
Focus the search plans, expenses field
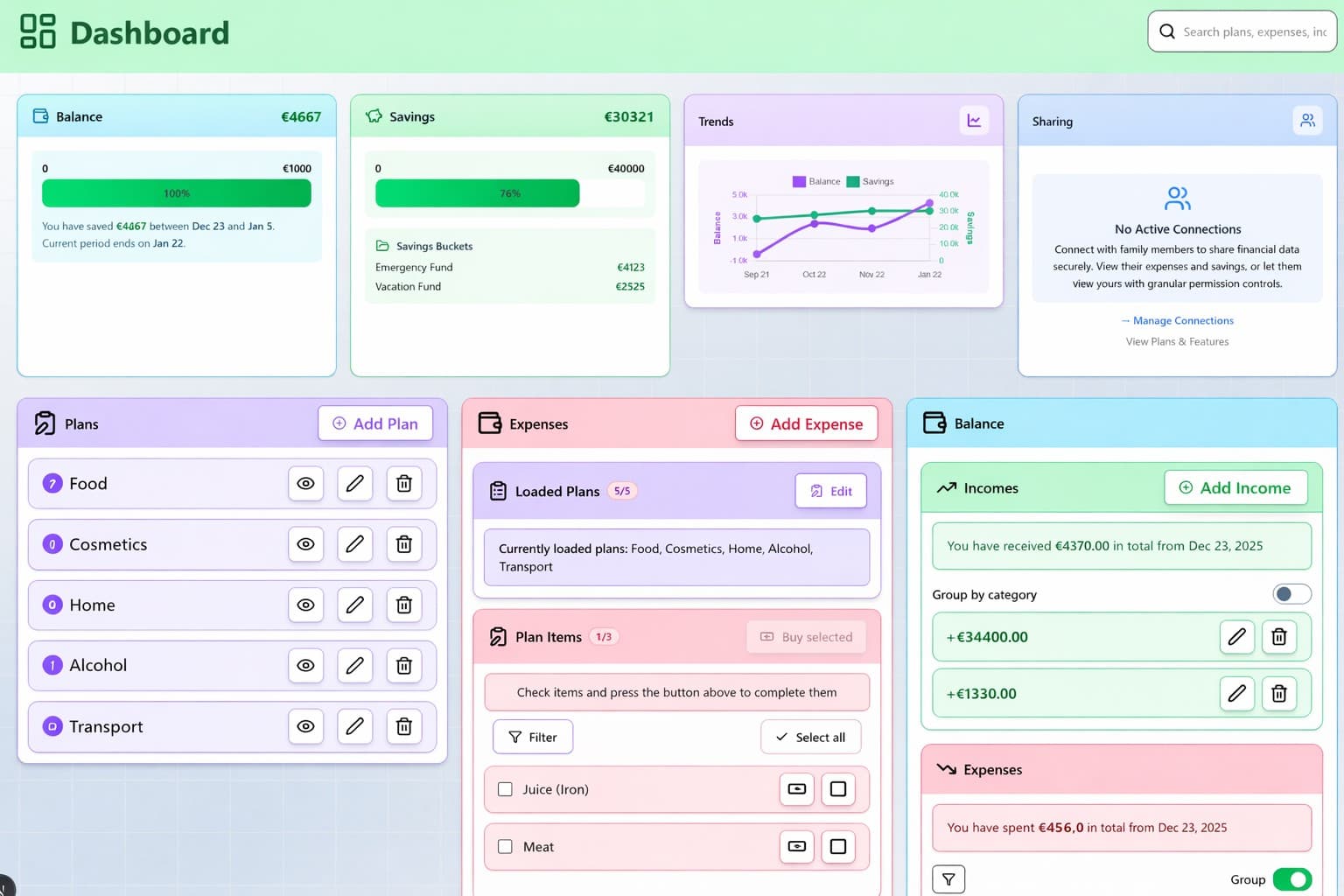(x=1242, y=31)
